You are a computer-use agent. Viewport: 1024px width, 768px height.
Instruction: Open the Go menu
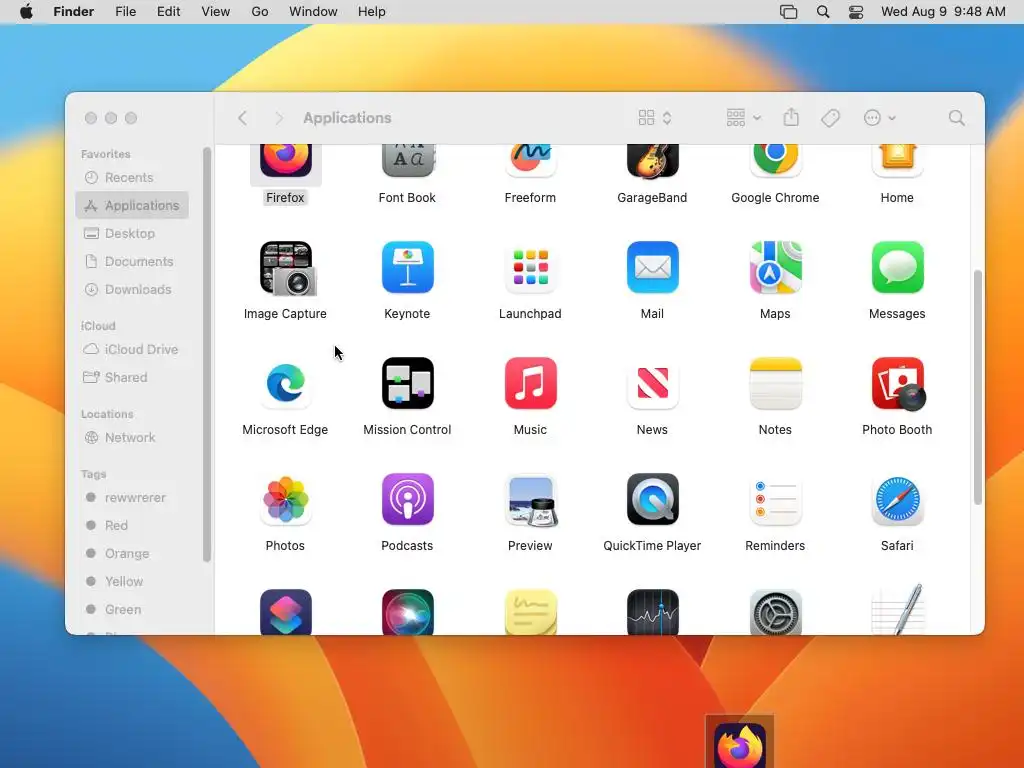pyautogui.click(x=260, y=12)
